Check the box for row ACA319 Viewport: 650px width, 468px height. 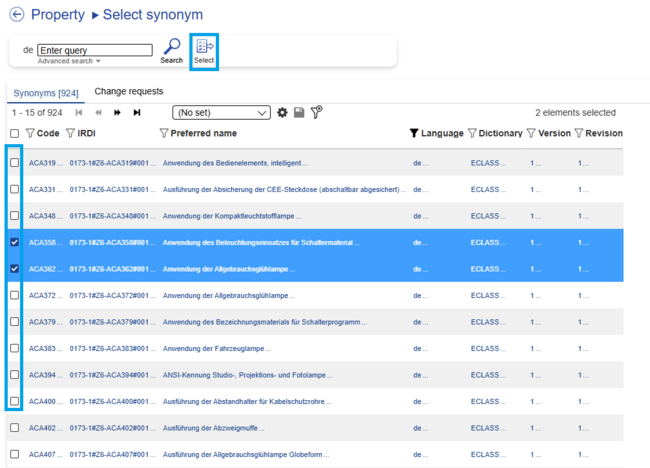[x=14, y=162]
